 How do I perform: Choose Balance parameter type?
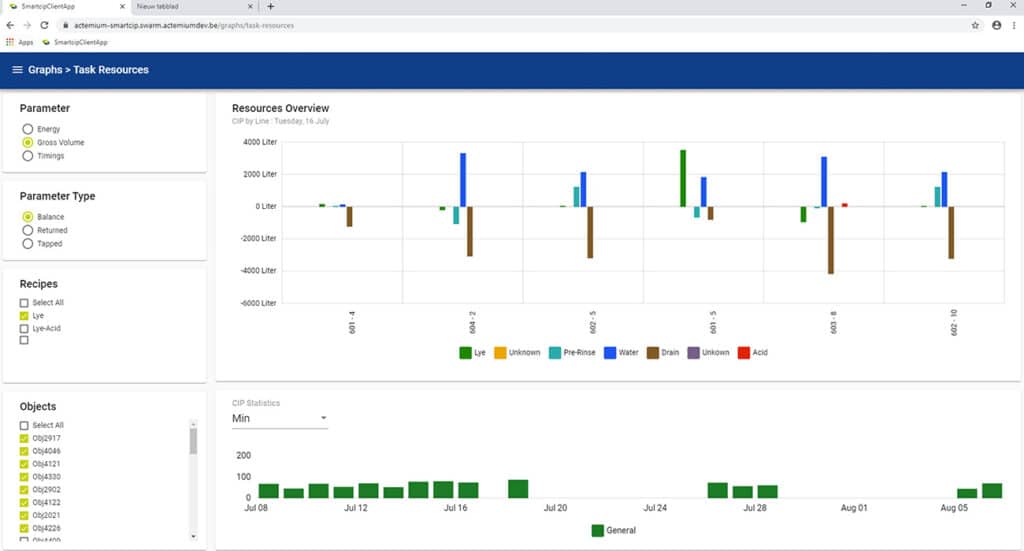tap(27, 217)
